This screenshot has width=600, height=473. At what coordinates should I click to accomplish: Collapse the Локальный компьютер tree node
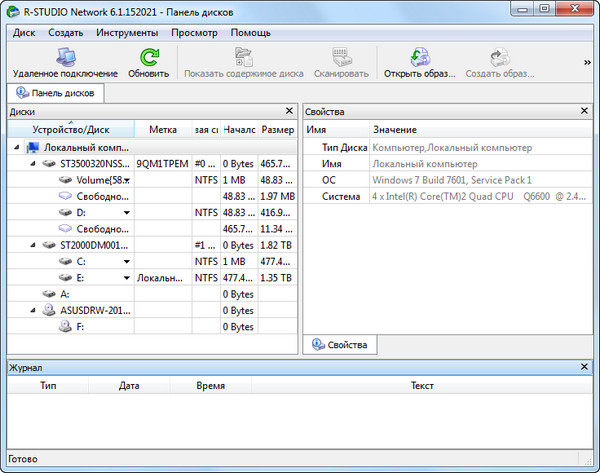tap(19, 147)
